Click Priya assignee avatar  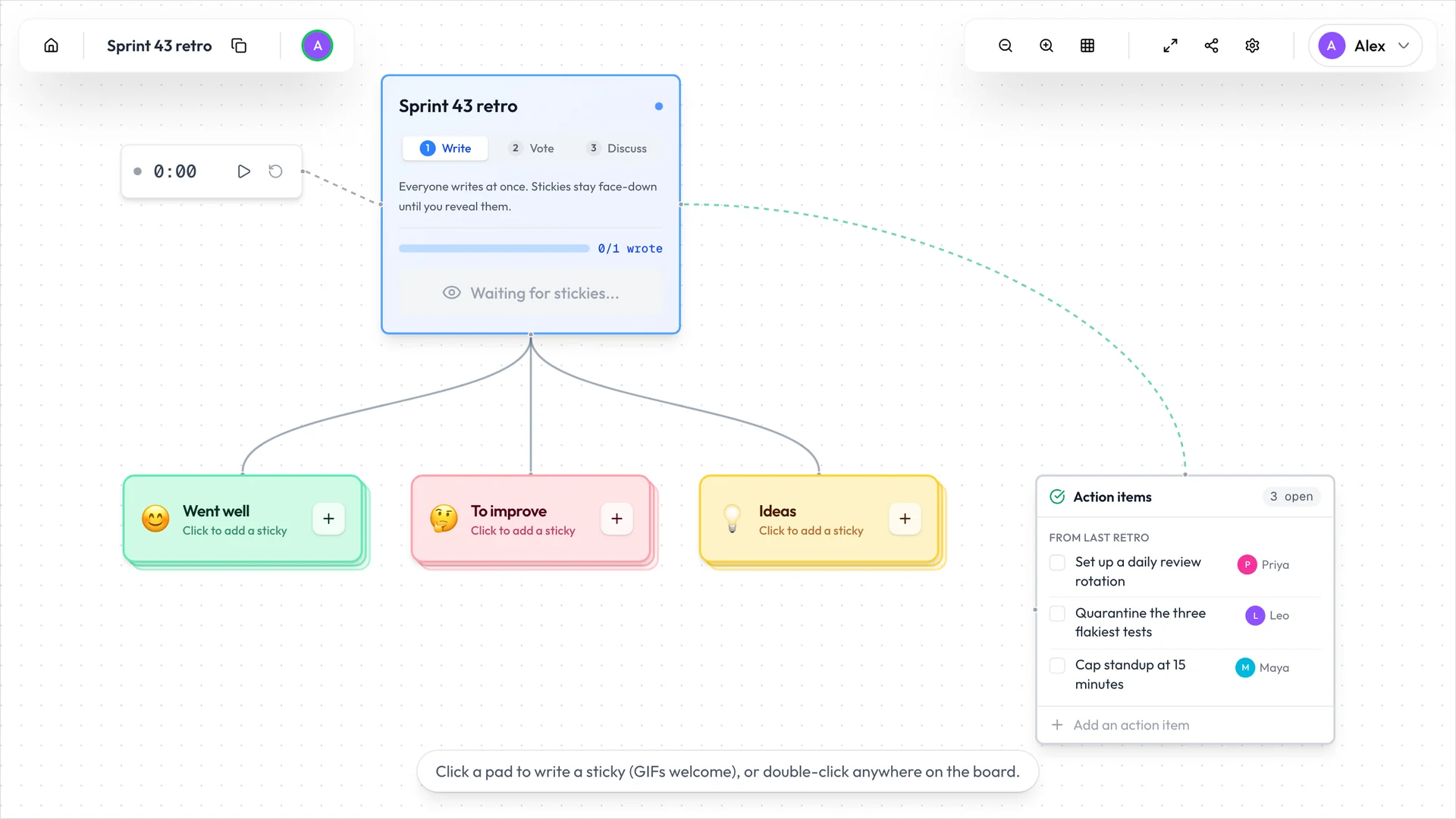pyautogui.click(x=1247, y=565)
